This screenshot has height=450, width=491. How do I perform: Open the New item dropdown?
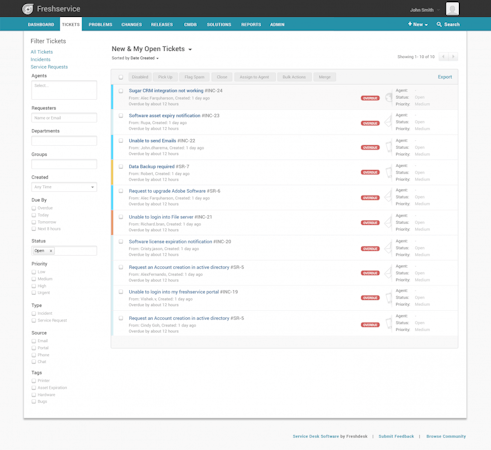pos(418,24)
